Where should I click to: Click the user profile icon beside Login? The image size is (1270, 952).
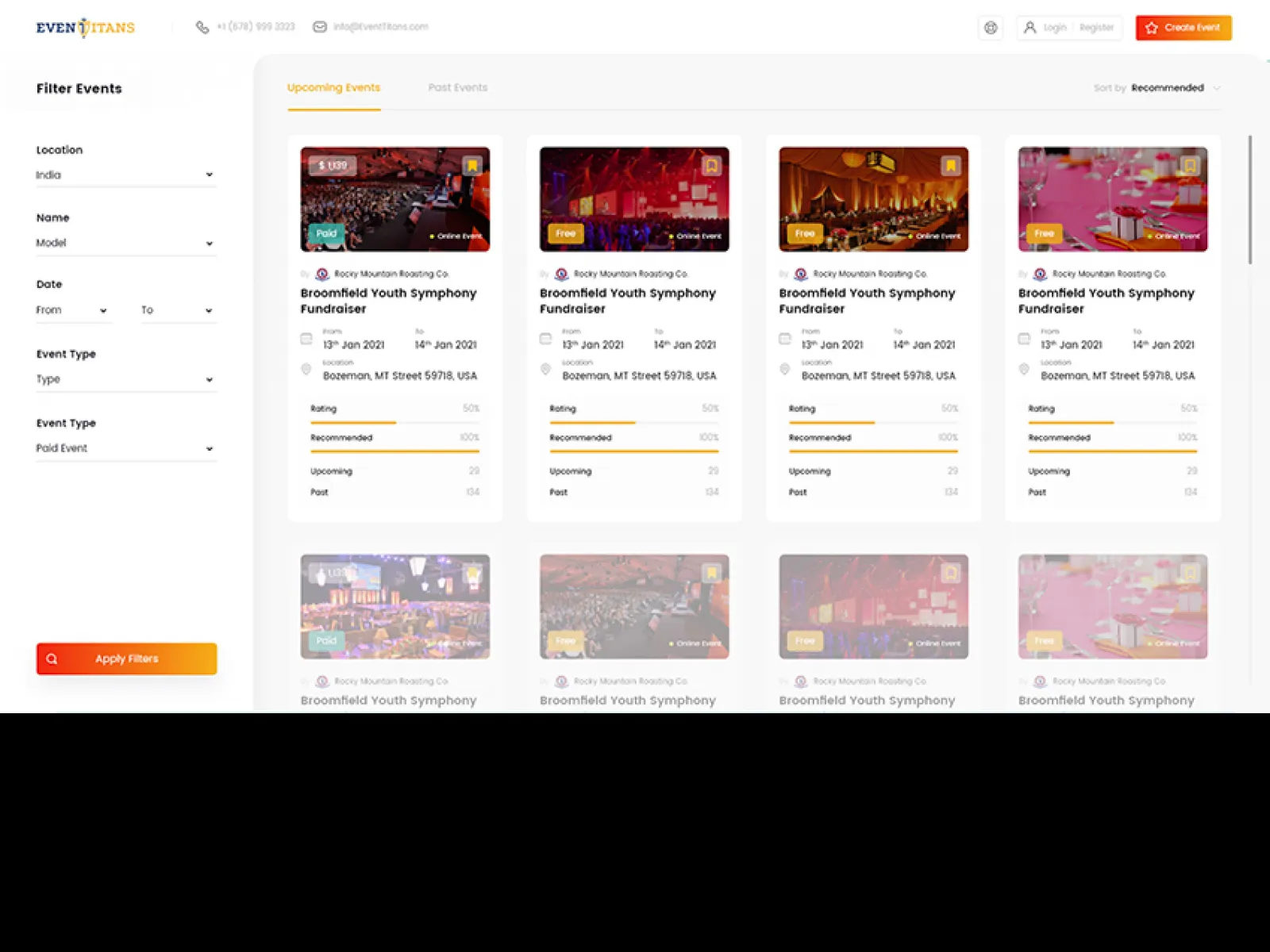(1029, 27)
